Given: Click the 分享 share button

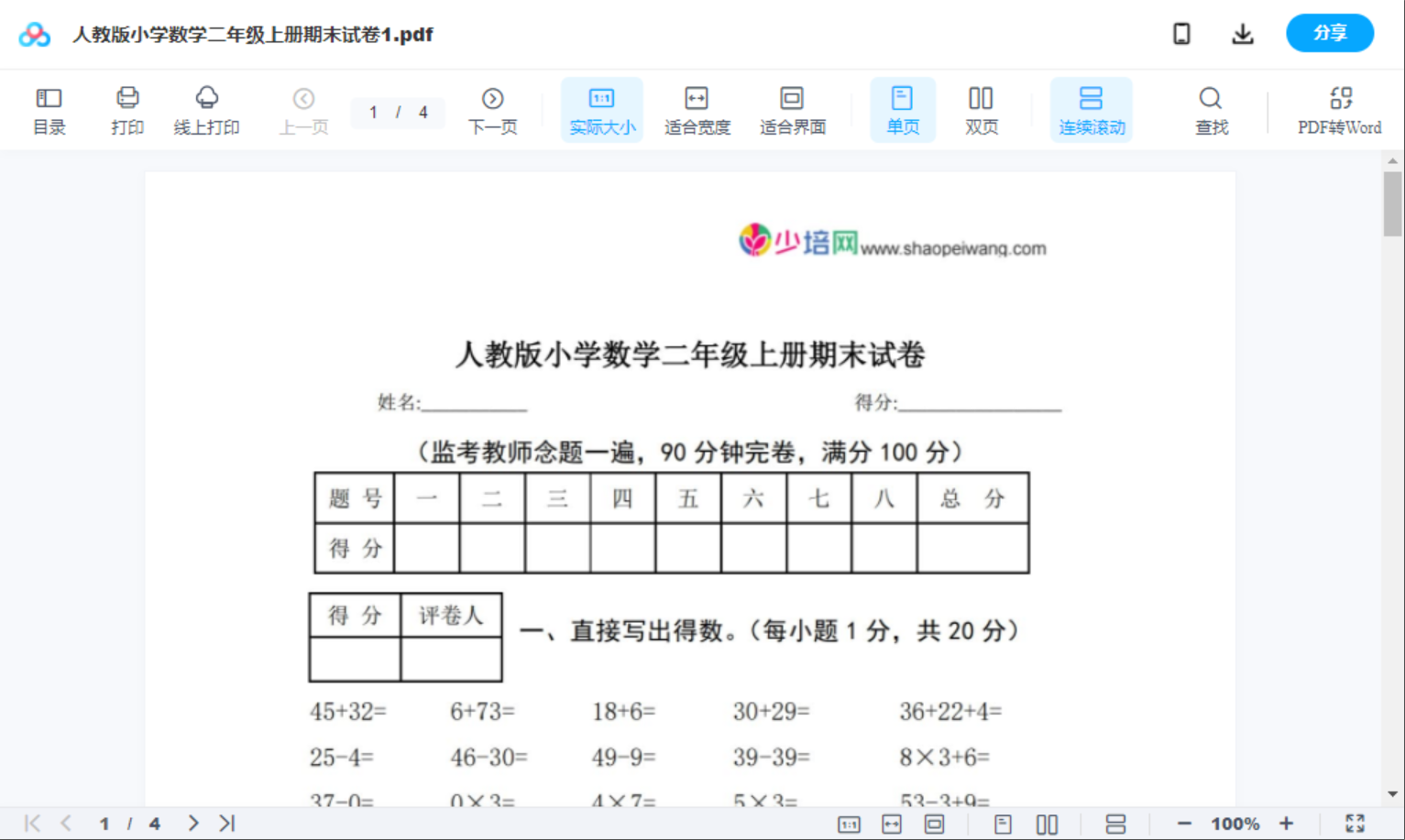Looking at the screenshot, I should click(x=1330, y=33).
